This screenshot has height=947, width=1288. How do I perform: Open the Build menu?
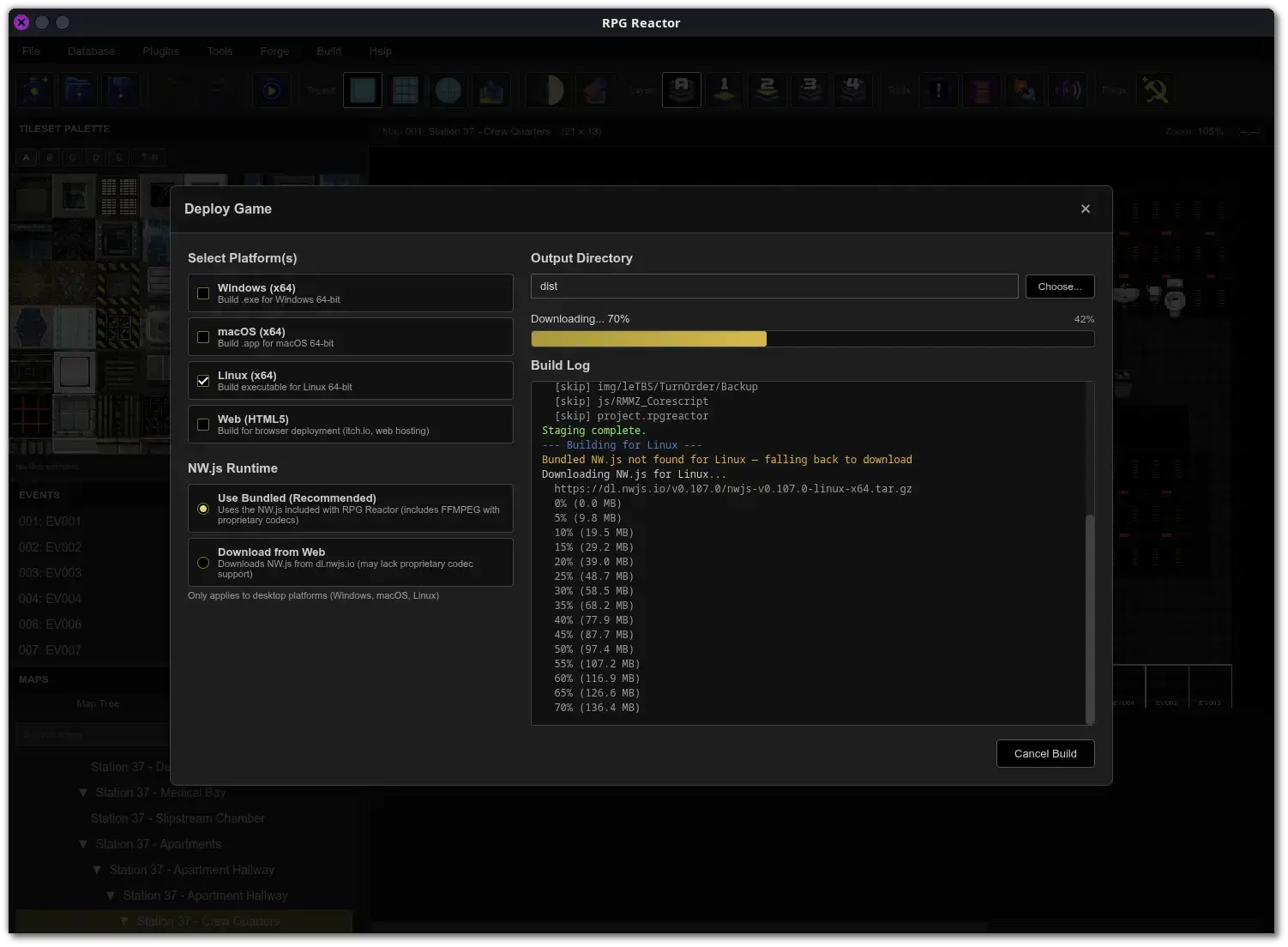point(329,51)
